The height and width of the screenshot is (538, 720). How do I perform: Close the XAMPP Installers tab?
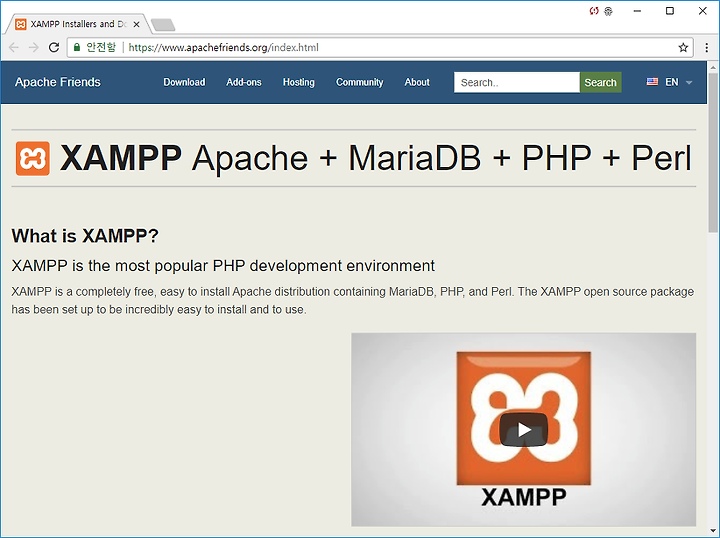(x=136, y=24)
